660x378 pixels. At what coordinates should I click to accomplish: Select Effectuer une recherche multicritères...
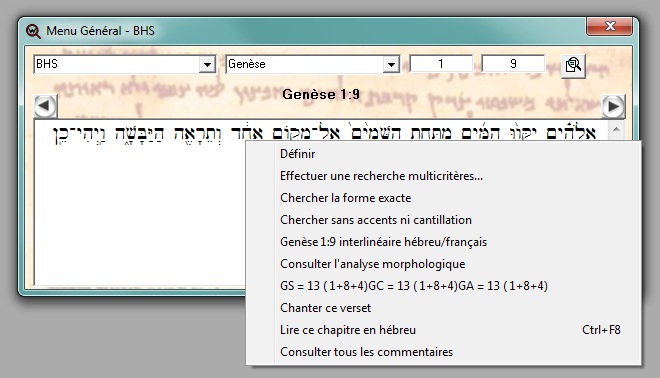tap(444, 176)
